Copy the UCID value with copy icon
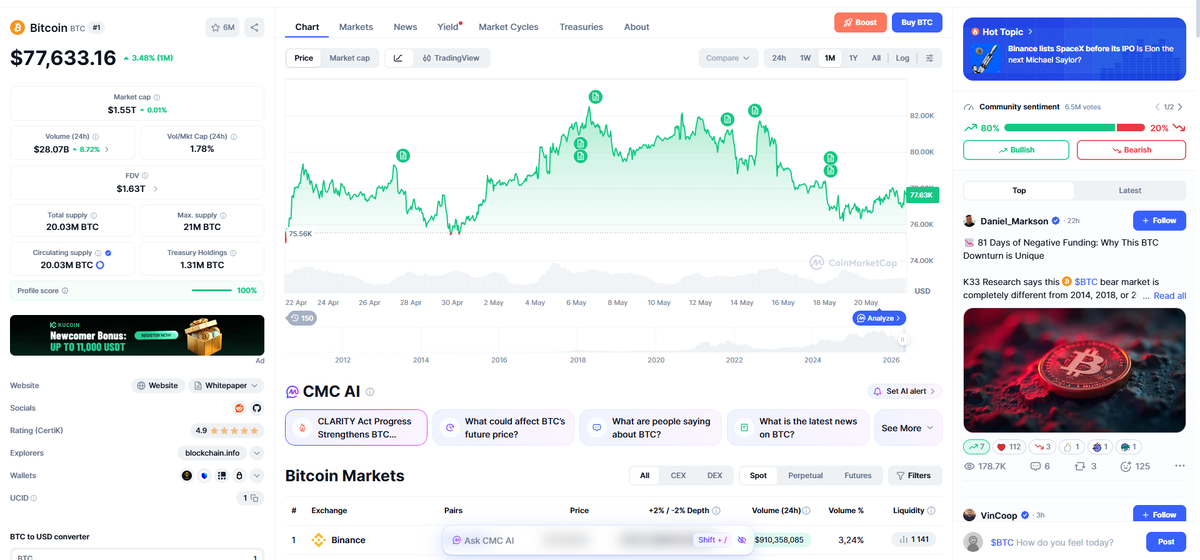Screen dimensions: 1200x560 pos(255,498)
